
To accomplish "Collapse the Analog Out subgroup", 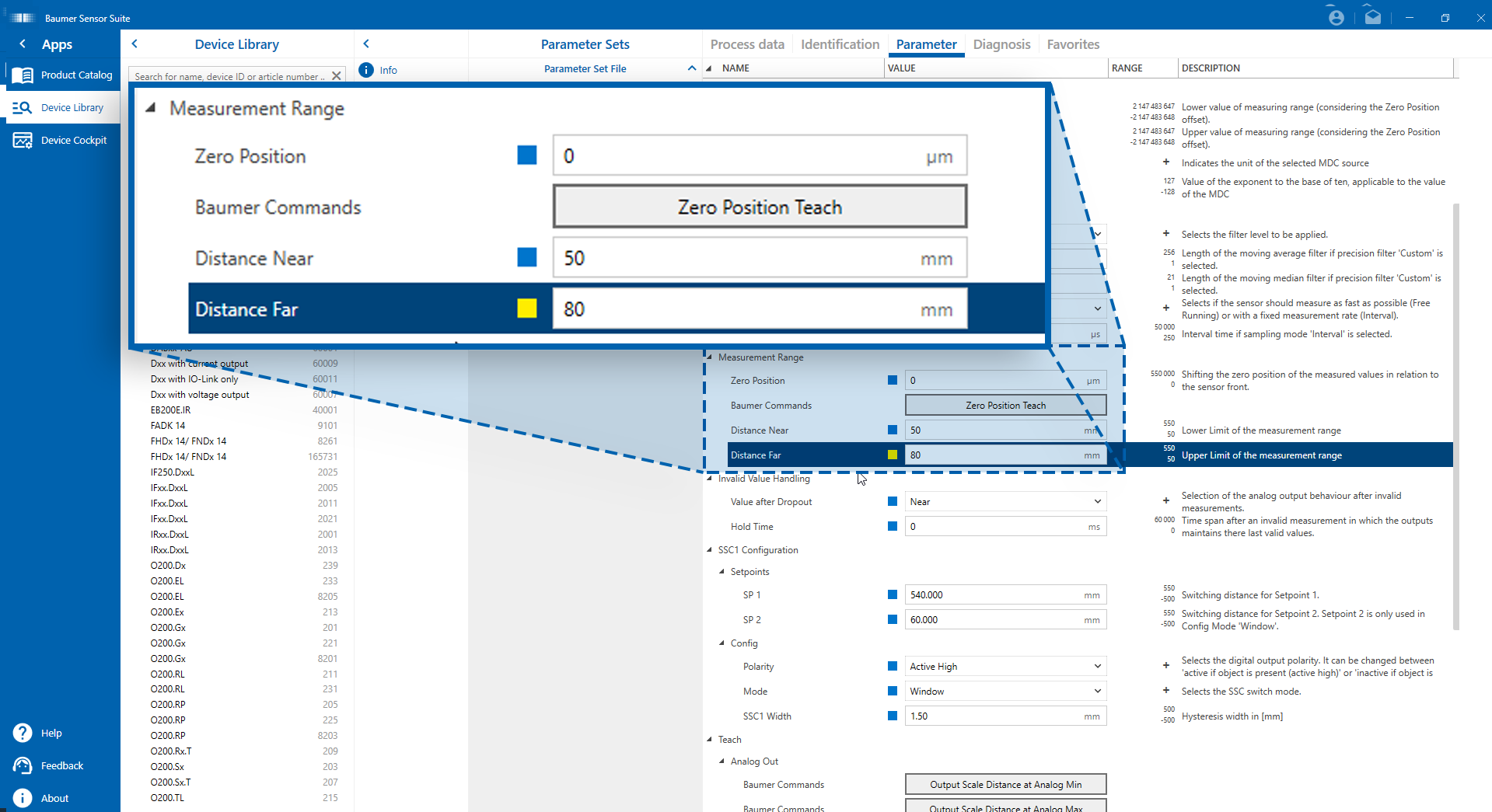I will pos(722,761).
